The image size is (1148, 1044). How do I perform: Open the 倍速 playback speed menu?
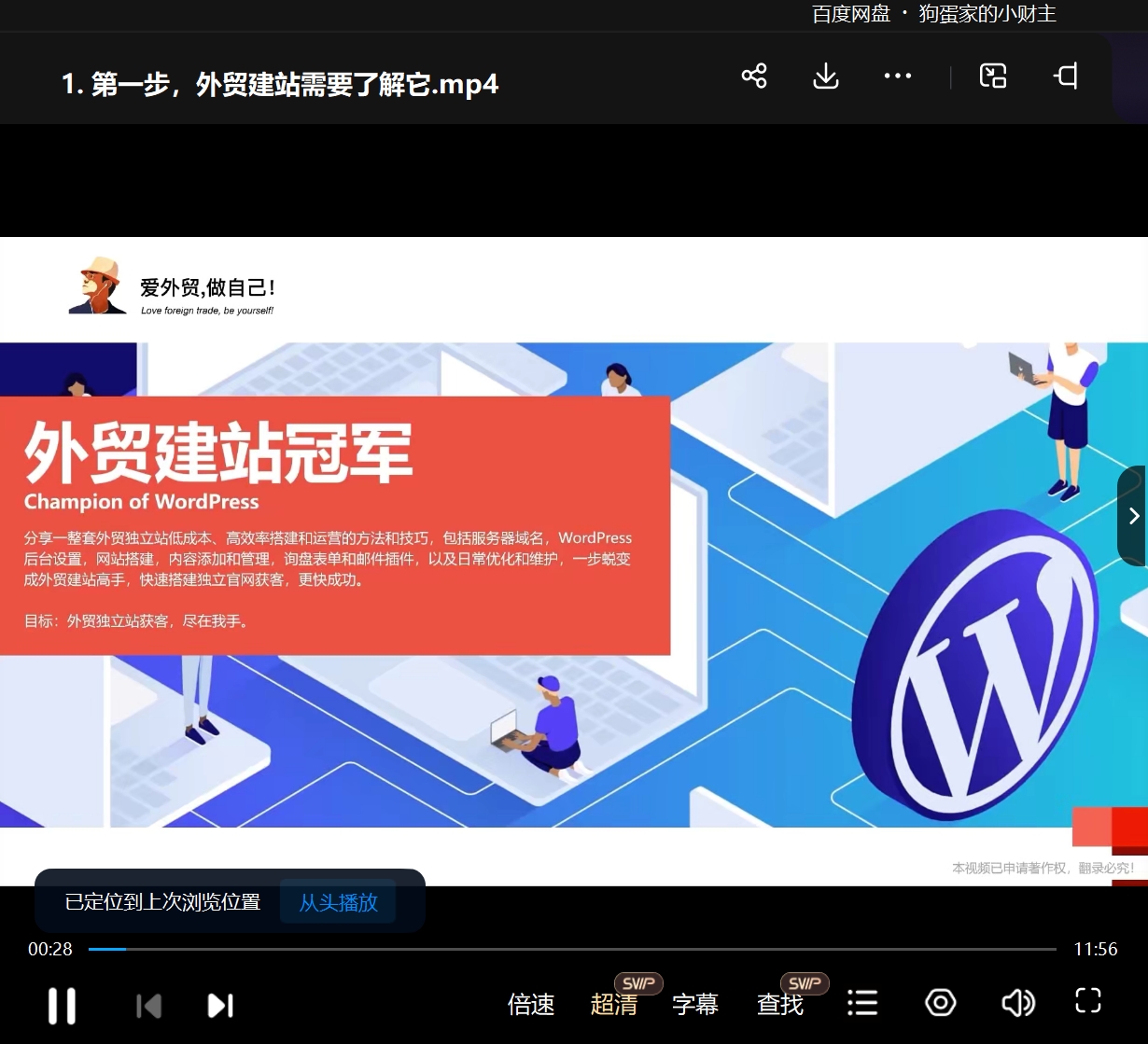531,1005
